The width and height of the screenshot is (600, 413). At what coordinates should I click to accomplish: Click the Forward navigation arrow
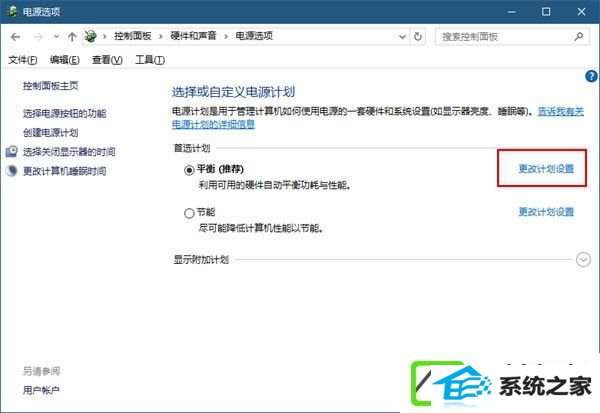tap(38, 37)
